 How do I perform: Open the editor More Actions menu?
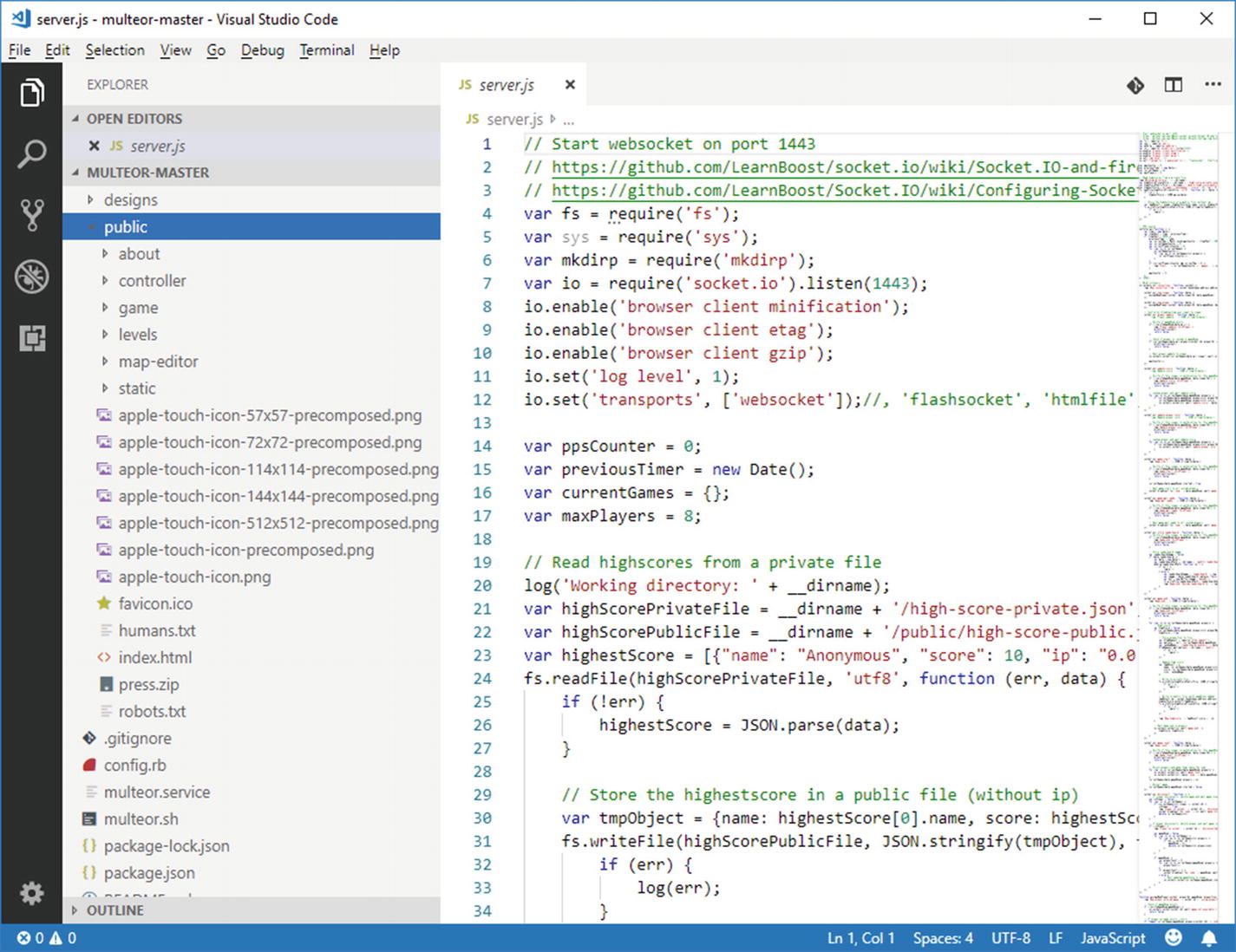tap(1213, 85)
